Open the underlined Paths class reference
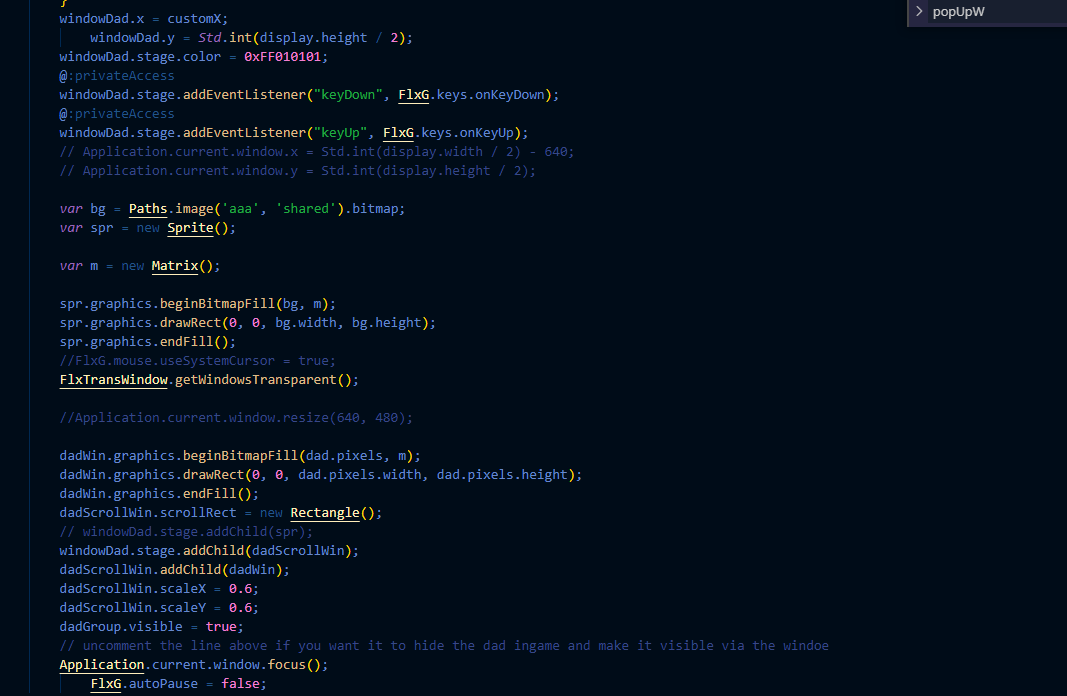 tap(147, 208)
